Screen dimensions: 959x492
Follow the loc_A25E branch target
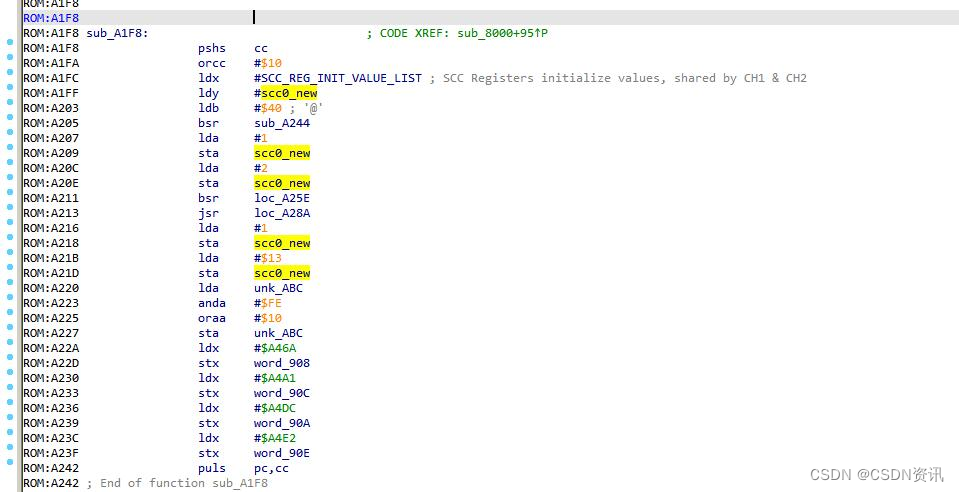point(282,198)
